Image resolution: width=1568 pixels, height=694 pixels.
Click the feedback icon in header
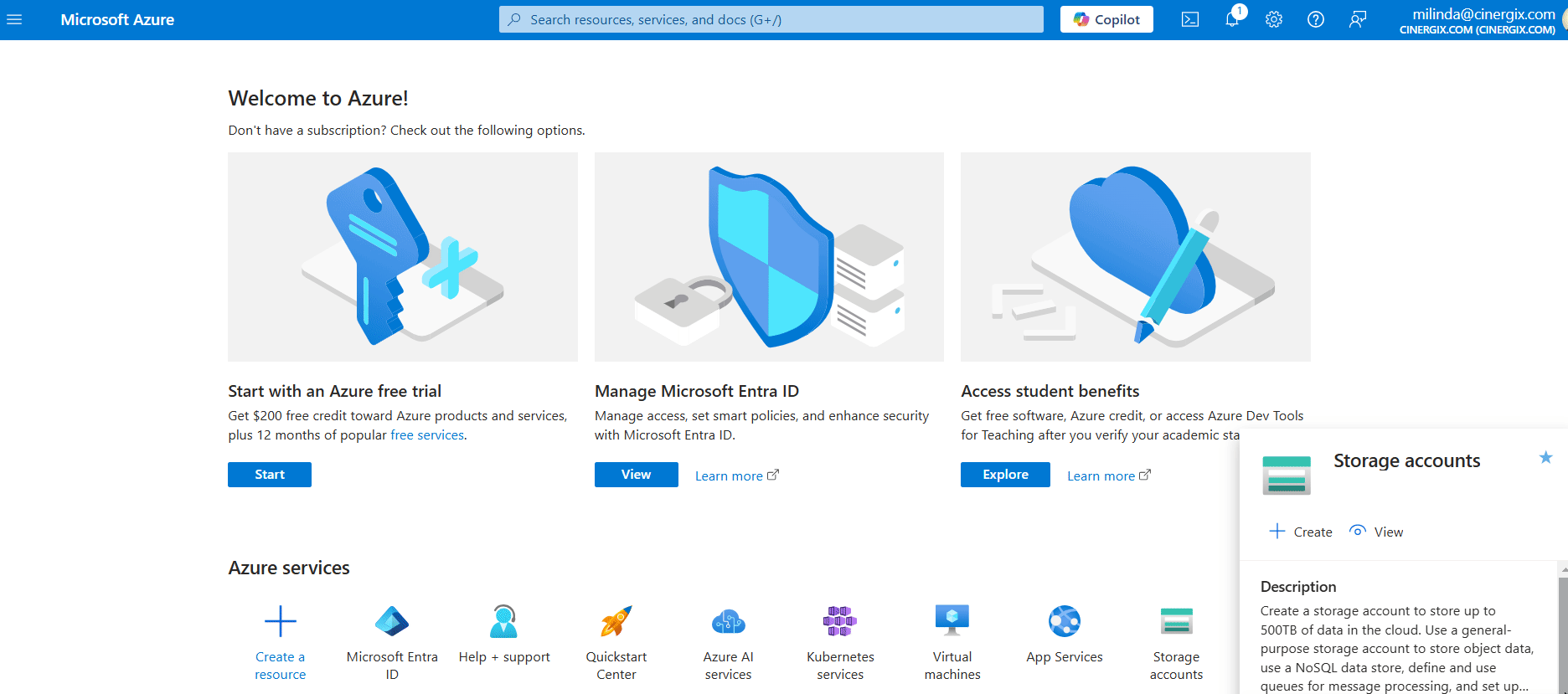click(x=1357, y=19)
